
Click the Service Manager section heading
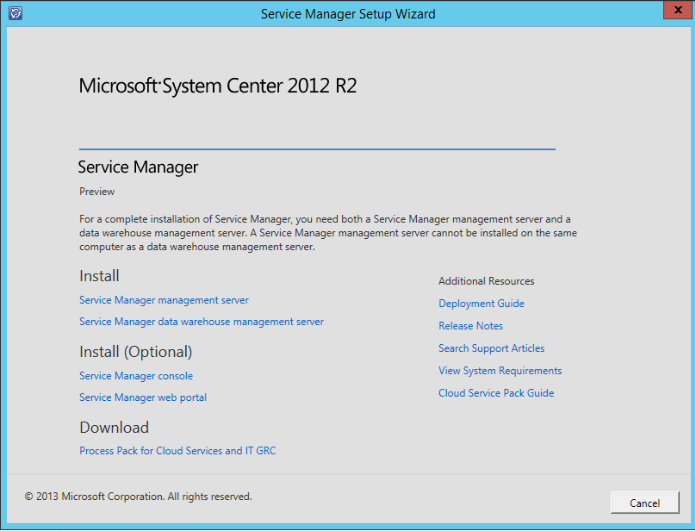pos(138,167)
